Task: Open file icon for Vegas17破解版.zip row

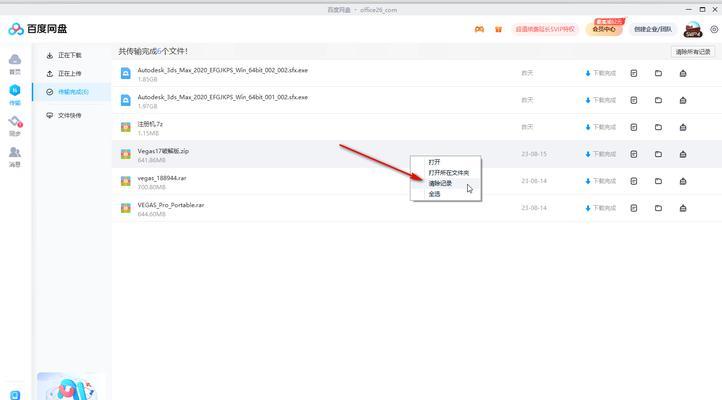Action: click(634, 154)
